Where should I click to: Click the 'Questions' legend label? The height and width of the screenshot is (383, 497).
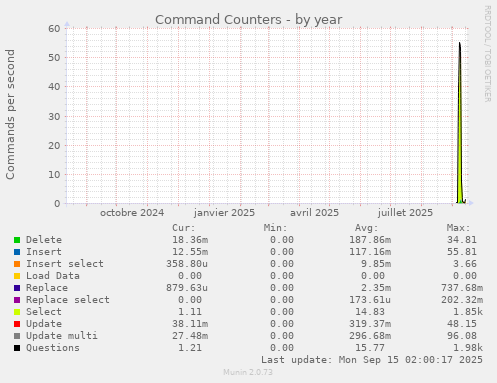coord(53,348)
